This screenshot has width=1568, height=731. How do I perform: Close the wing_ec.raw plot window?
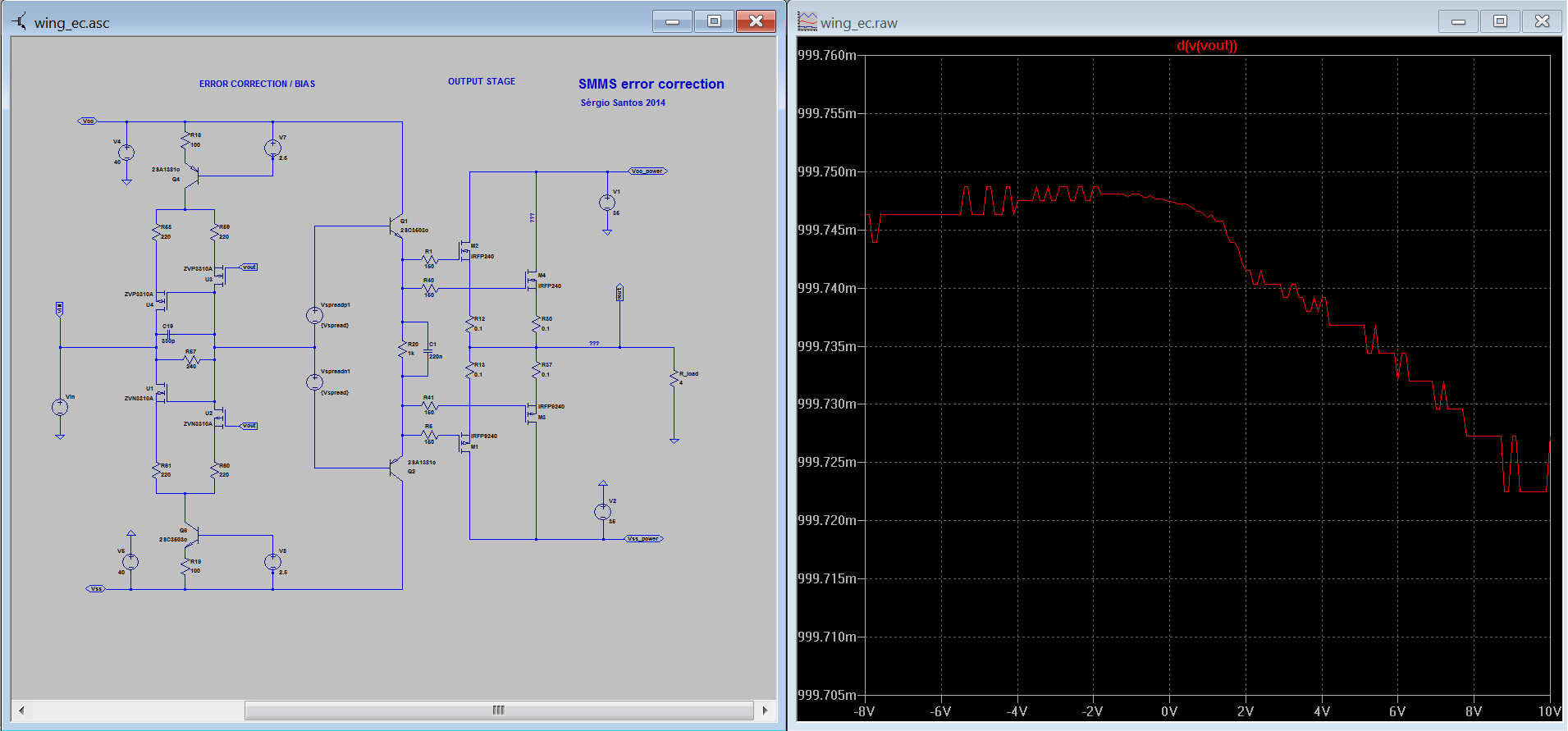click(x=1543, y=21)
